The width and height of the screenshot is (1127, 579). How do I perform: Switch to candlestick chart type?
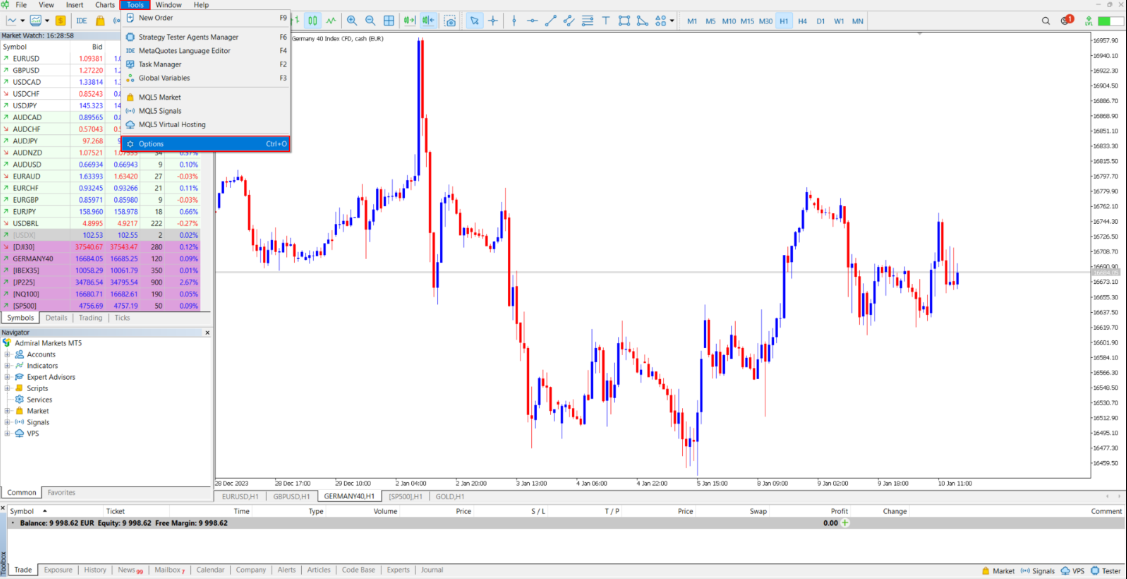pyautogui.click(x=314, y=21)
